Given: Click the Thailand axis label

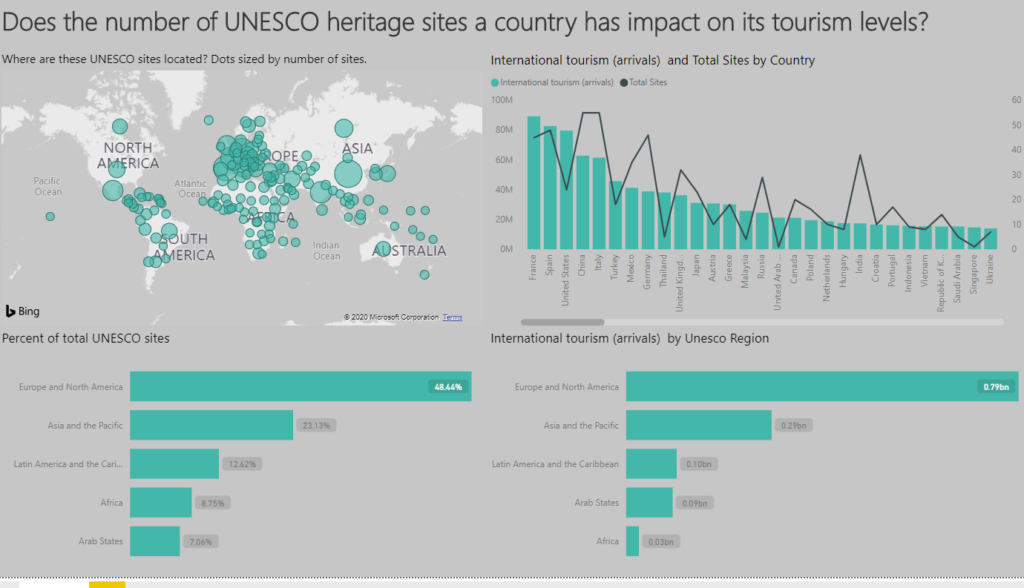Looking at the screenshot, I should pos(663,271).
